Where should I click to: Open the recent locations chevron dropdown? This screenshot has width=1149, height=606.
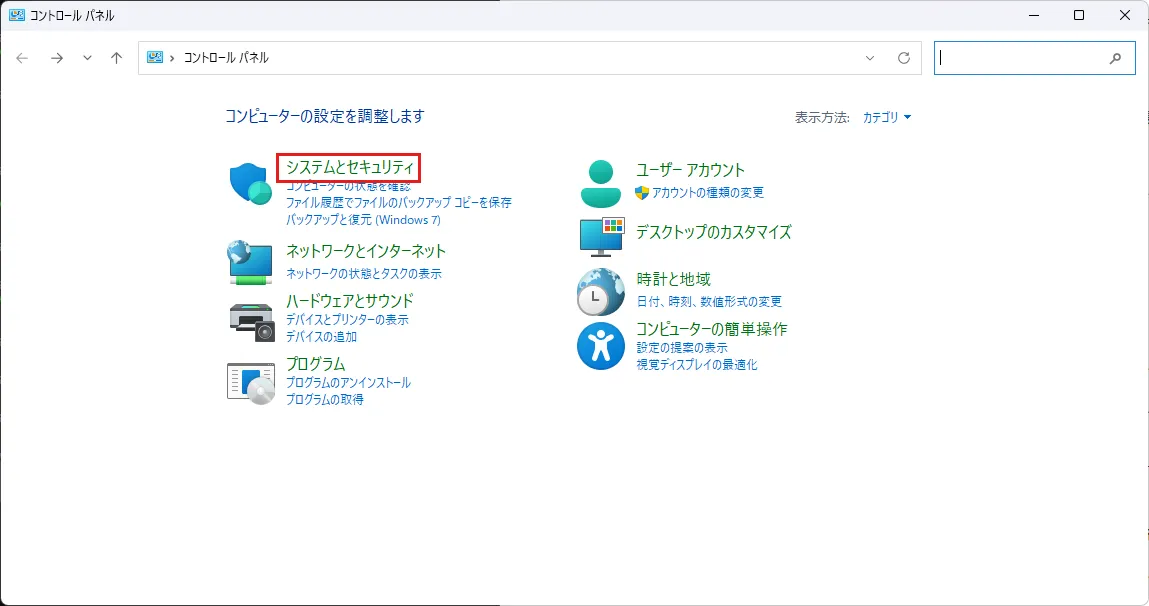(87, 58)
